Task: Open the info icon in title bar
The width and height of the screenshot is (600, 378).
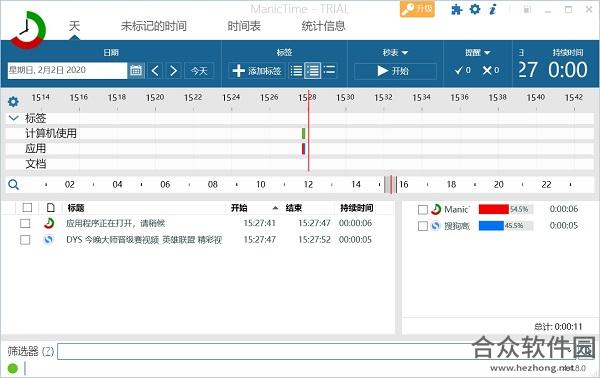Action: point(493,9)
